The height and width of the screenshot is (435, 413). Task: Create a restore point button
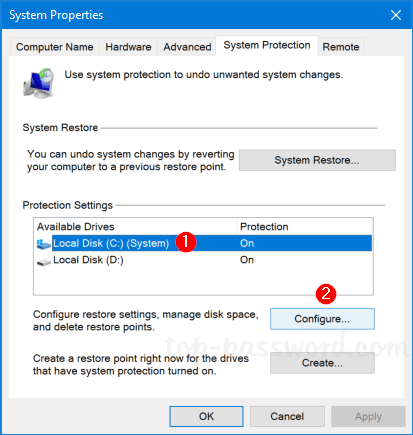click(322, 363)
